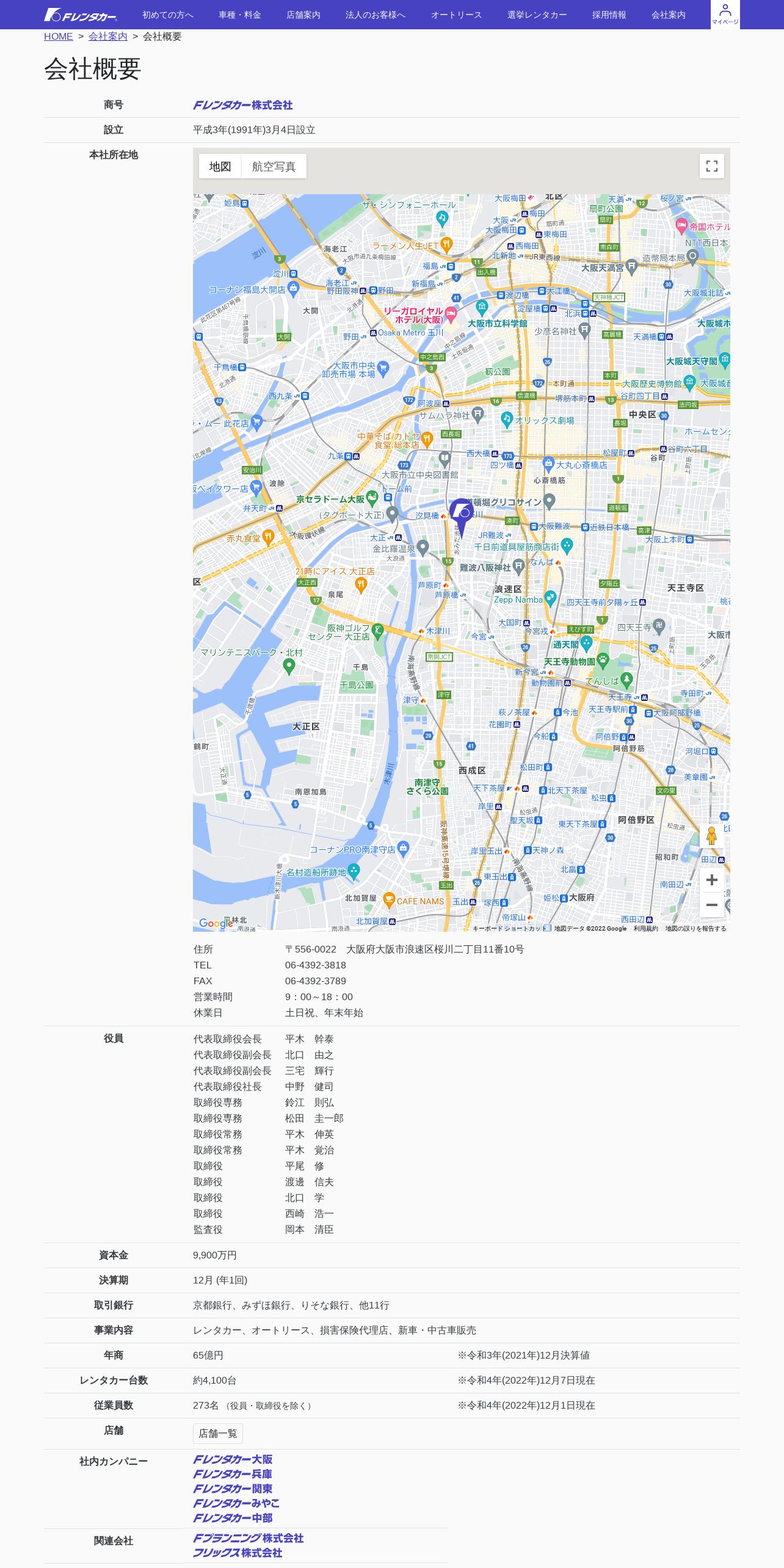Open the My Page user icon
The width and height of the screenshot is (784, 1568).
(725, 14)
